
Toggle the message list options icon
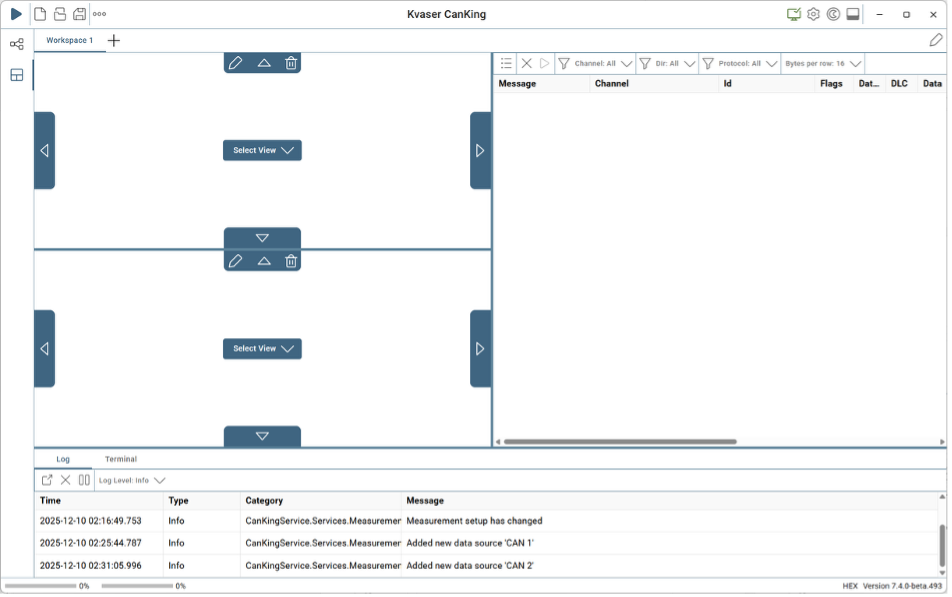point(506,63)
